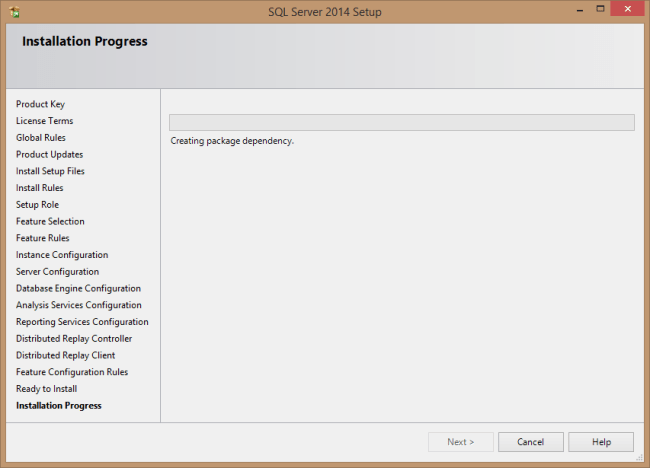Select Analysis Services Configuration step

(x=78, y=305)
